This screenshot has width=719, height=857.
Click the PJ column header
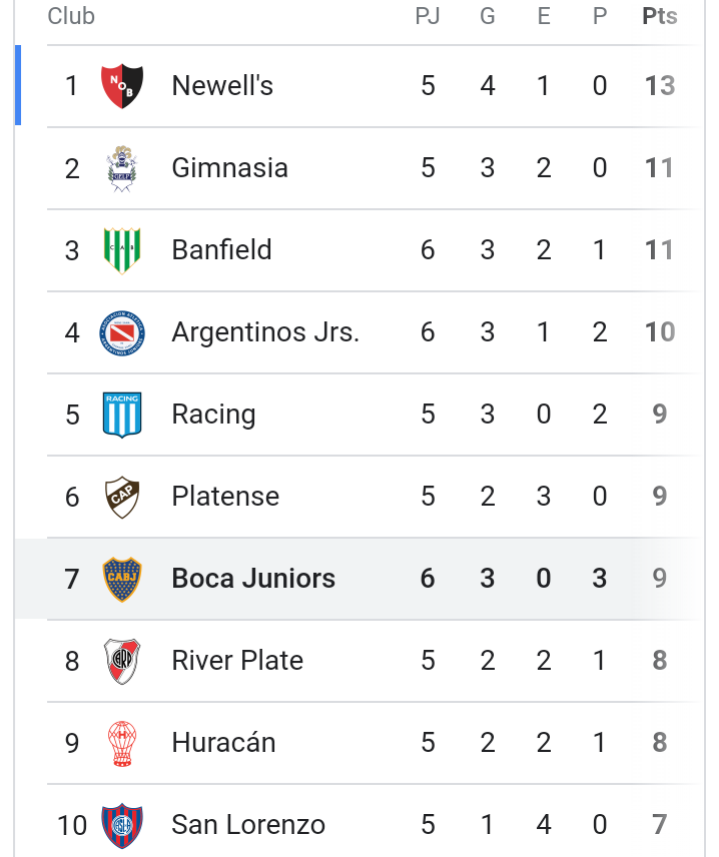coord(427,16)
